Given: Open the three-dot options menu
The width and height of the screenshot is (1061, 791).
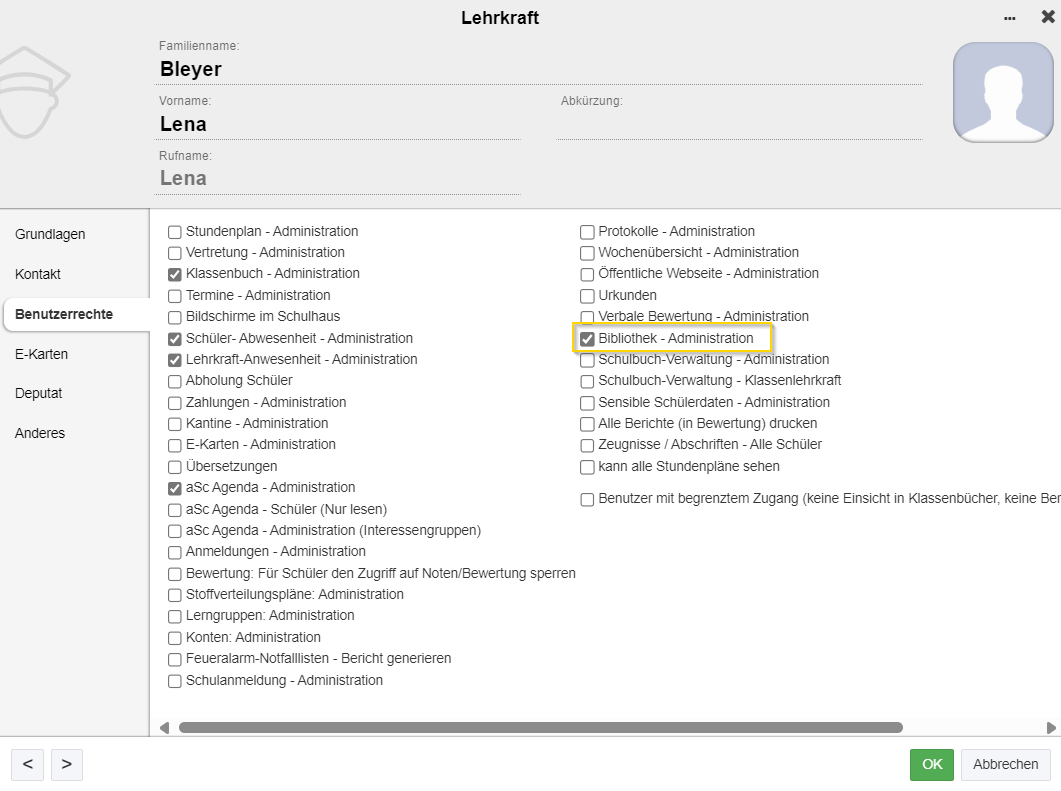Looking at the screenshot, I should click(1010, 18).
